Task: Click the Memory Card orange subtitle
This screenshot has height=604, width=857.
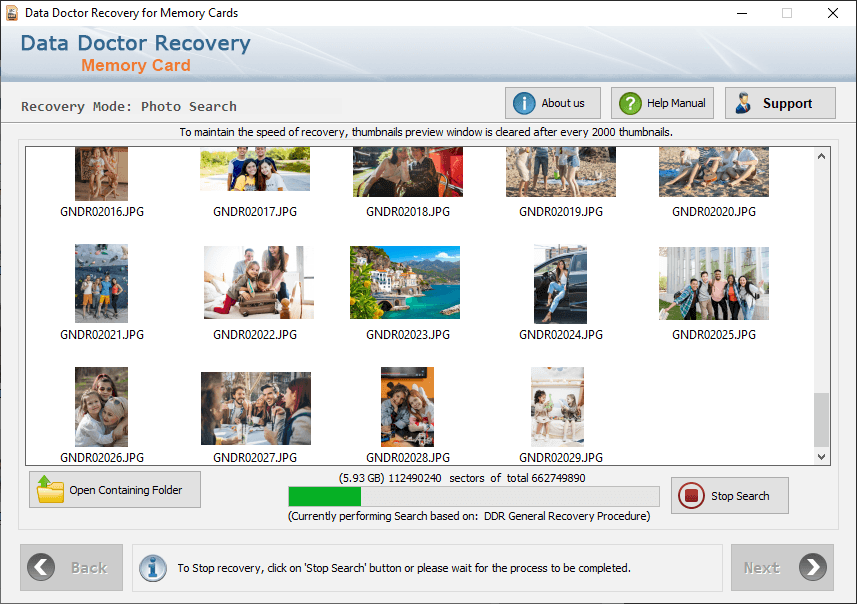Action: [x=136, y=65]
